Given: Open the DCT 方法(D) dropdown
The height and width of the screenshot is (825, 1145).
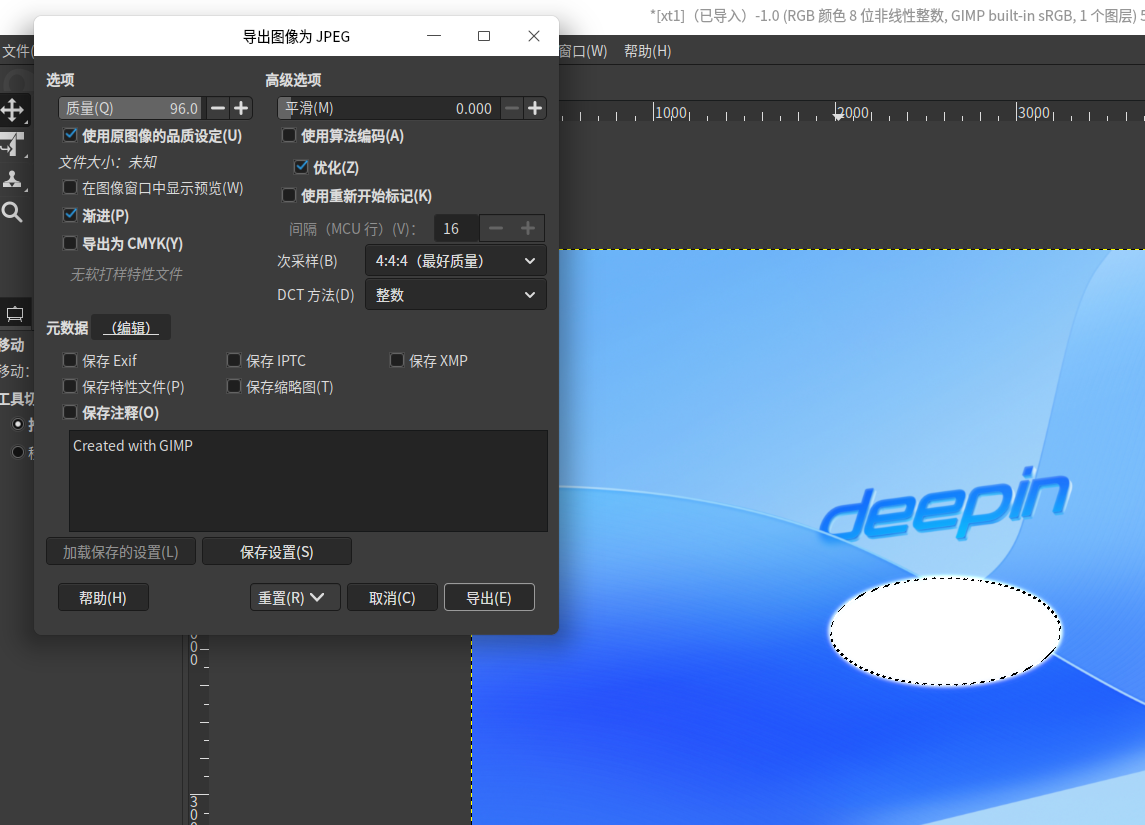Looking at the screenshot, I should click(x=455, y=295).
